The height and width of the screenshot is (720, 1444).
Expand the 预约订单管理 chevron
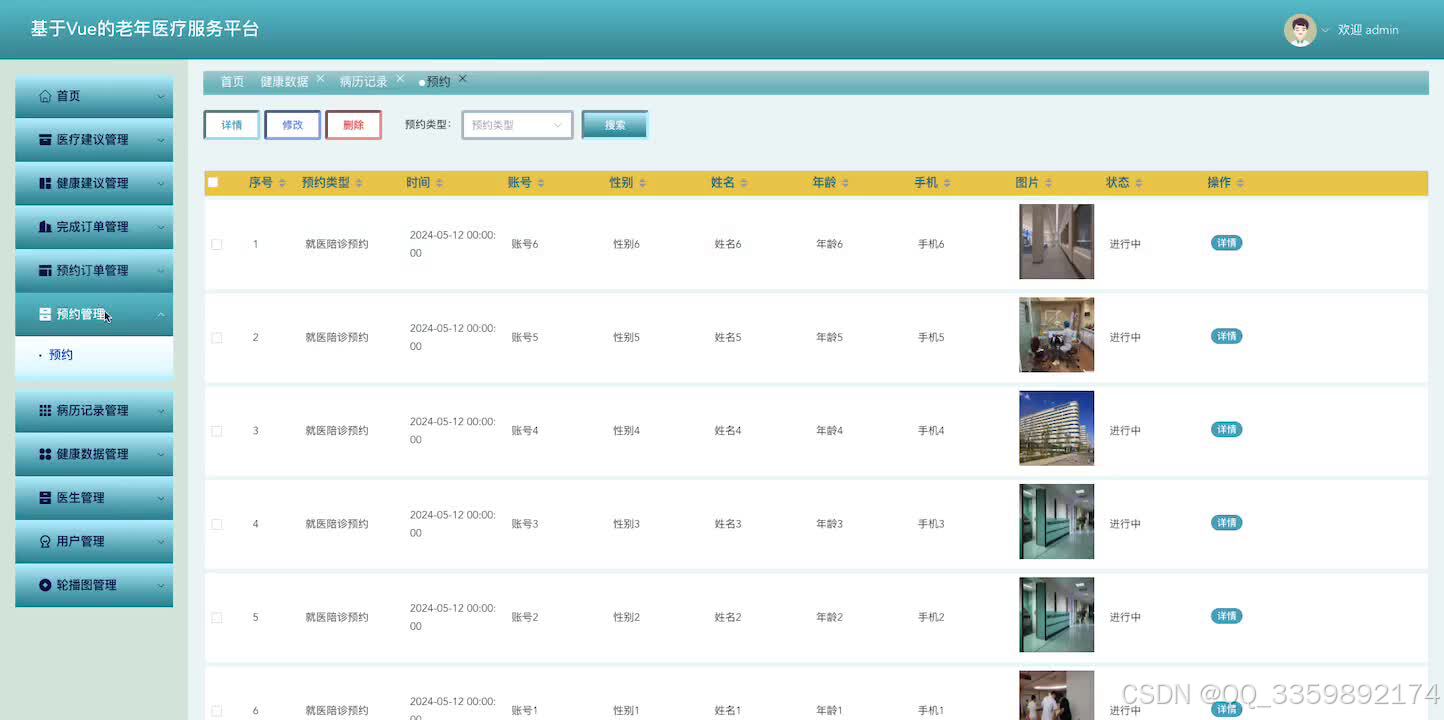tap(160, 271)
